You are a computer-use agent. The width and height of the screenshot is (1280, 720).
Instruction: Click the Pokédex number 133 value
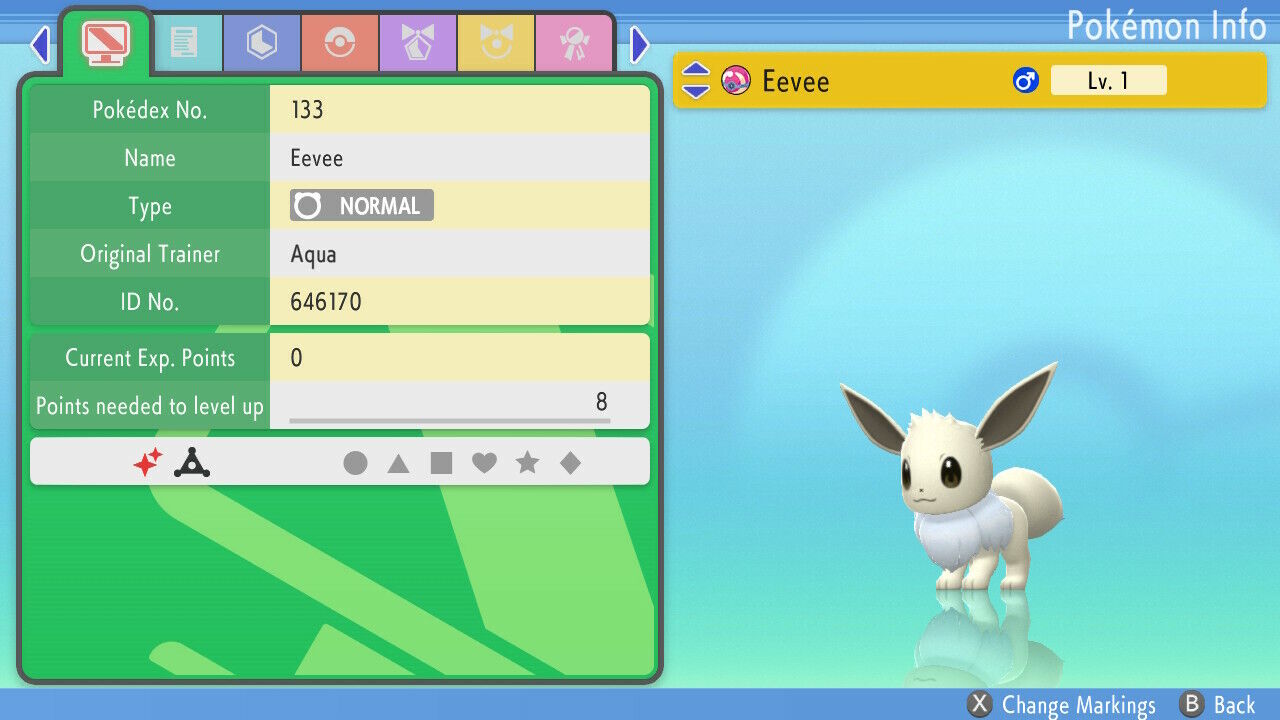(307, 110)
